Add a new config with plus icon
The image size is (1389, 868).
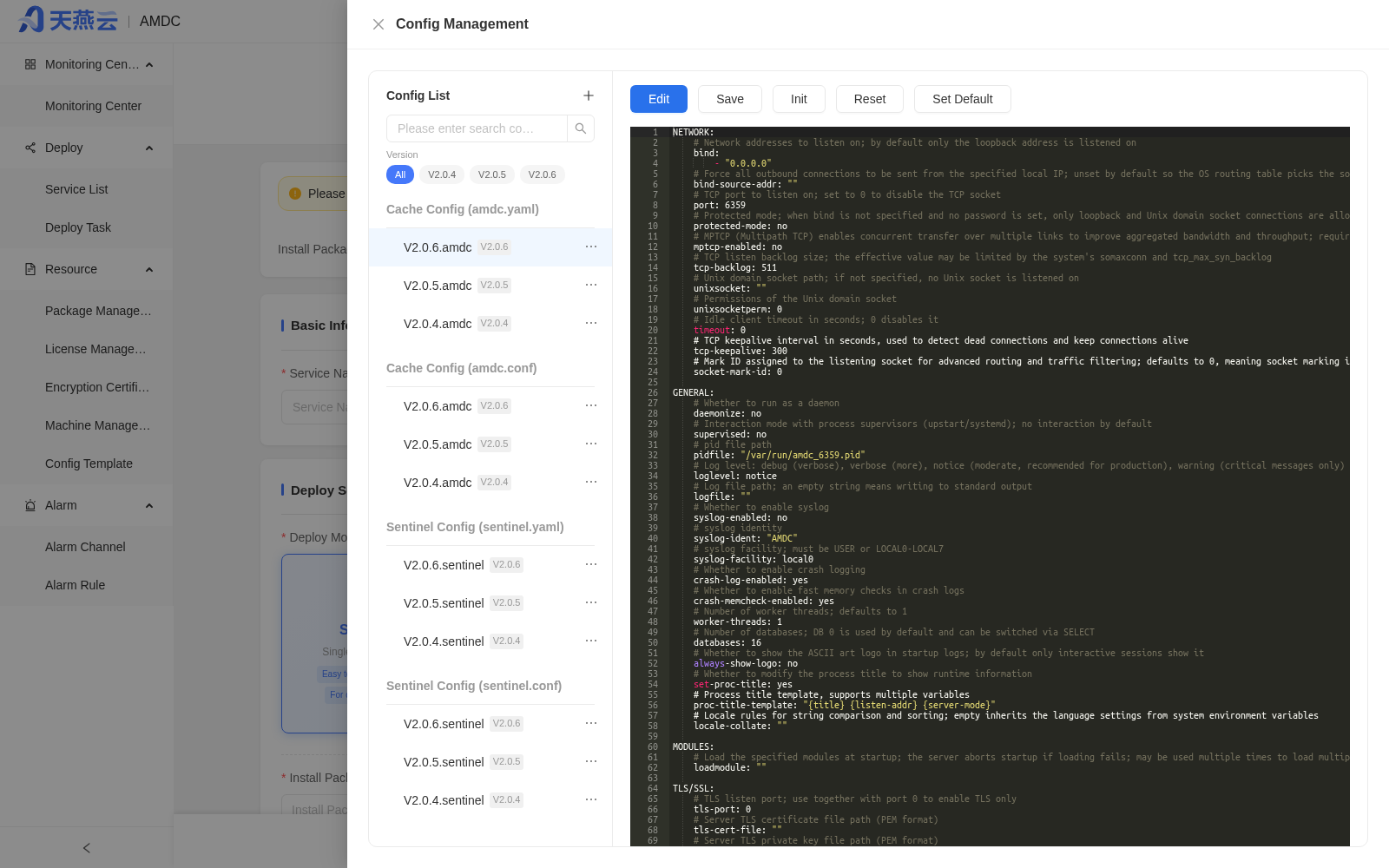click(589, 95)
